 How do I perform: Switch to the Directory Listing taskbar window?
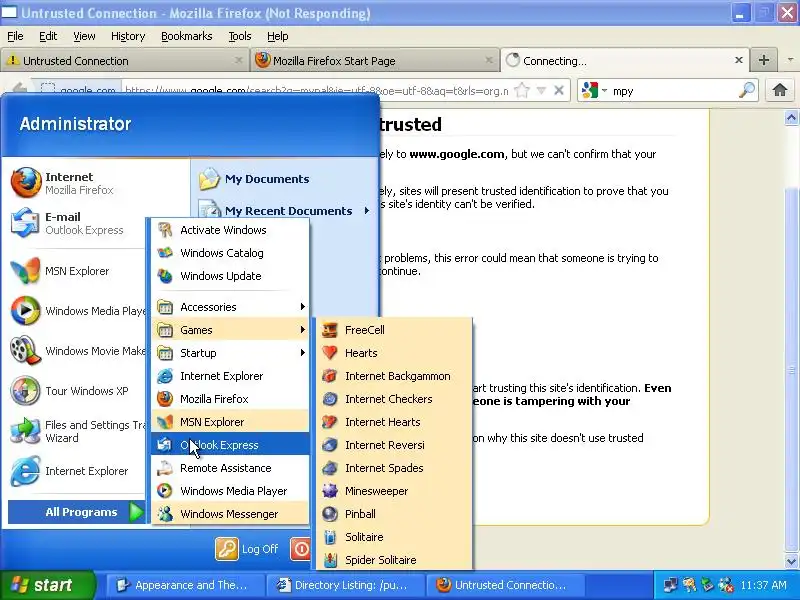(x=346, y=585)
